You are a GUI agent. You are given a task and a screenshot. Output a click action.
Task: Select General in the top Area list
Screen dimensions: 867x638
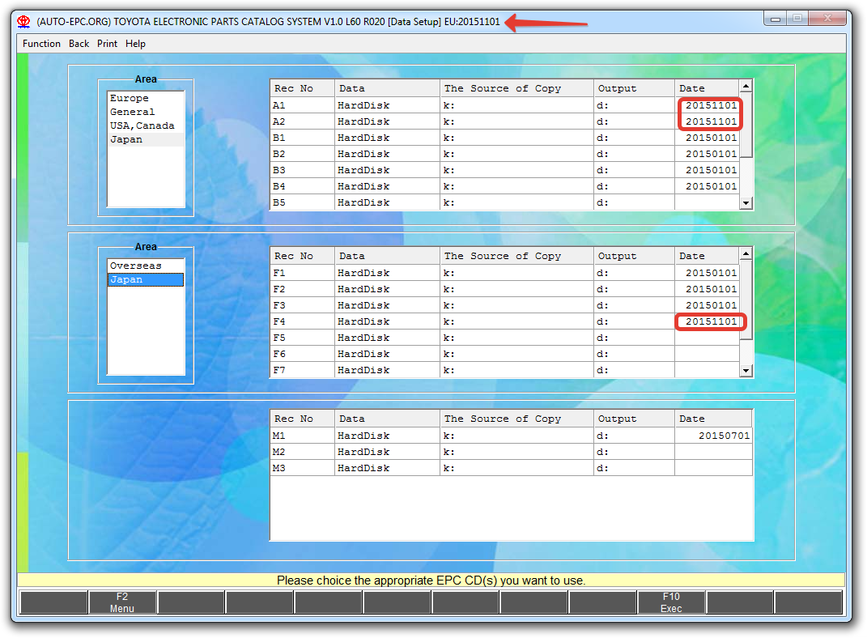(x=146, y=112)
